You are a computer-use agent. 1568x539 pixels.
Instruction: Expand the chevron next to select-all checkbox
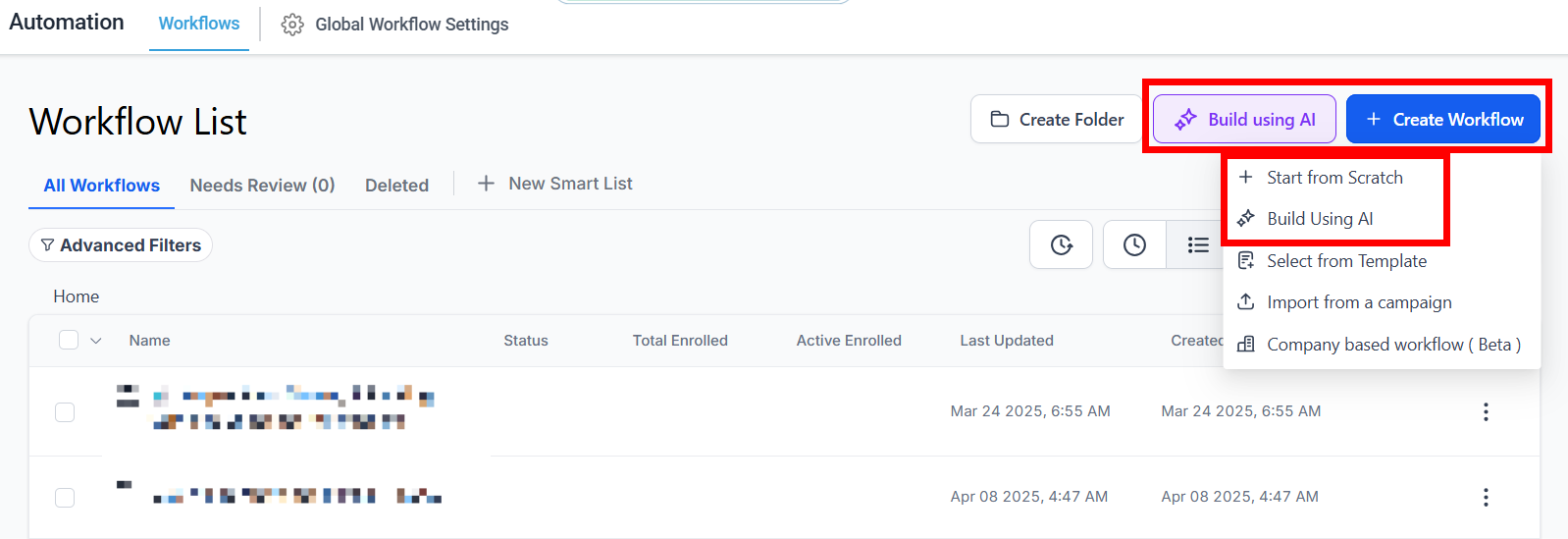click(x=96, y=341)
